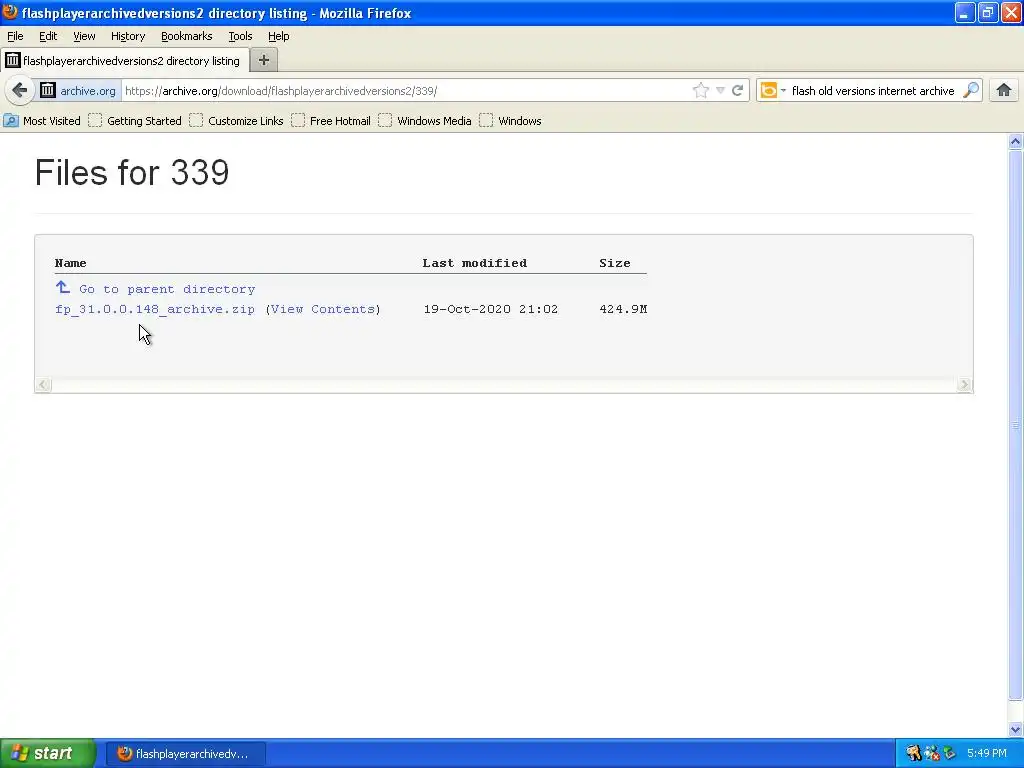Click the 19-Oct-2020 21:02 date text
1024x768 pixels.
click(490, 309)
